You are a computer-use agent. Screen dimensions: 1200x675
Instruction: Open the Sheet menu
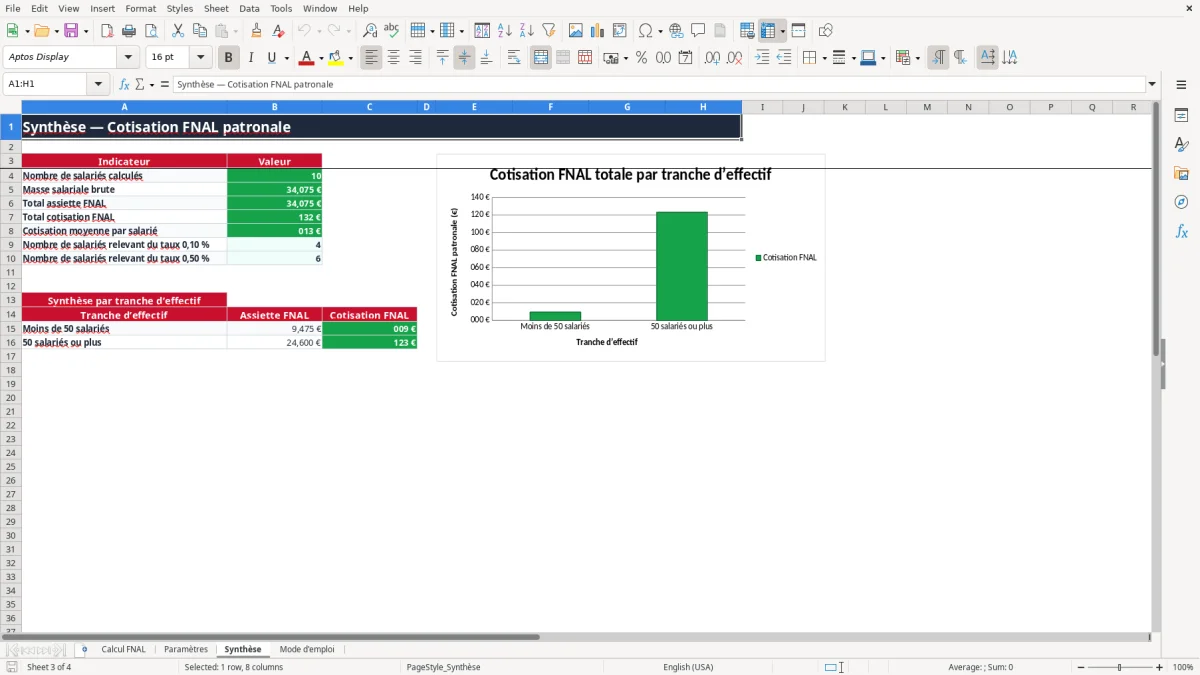216,8
